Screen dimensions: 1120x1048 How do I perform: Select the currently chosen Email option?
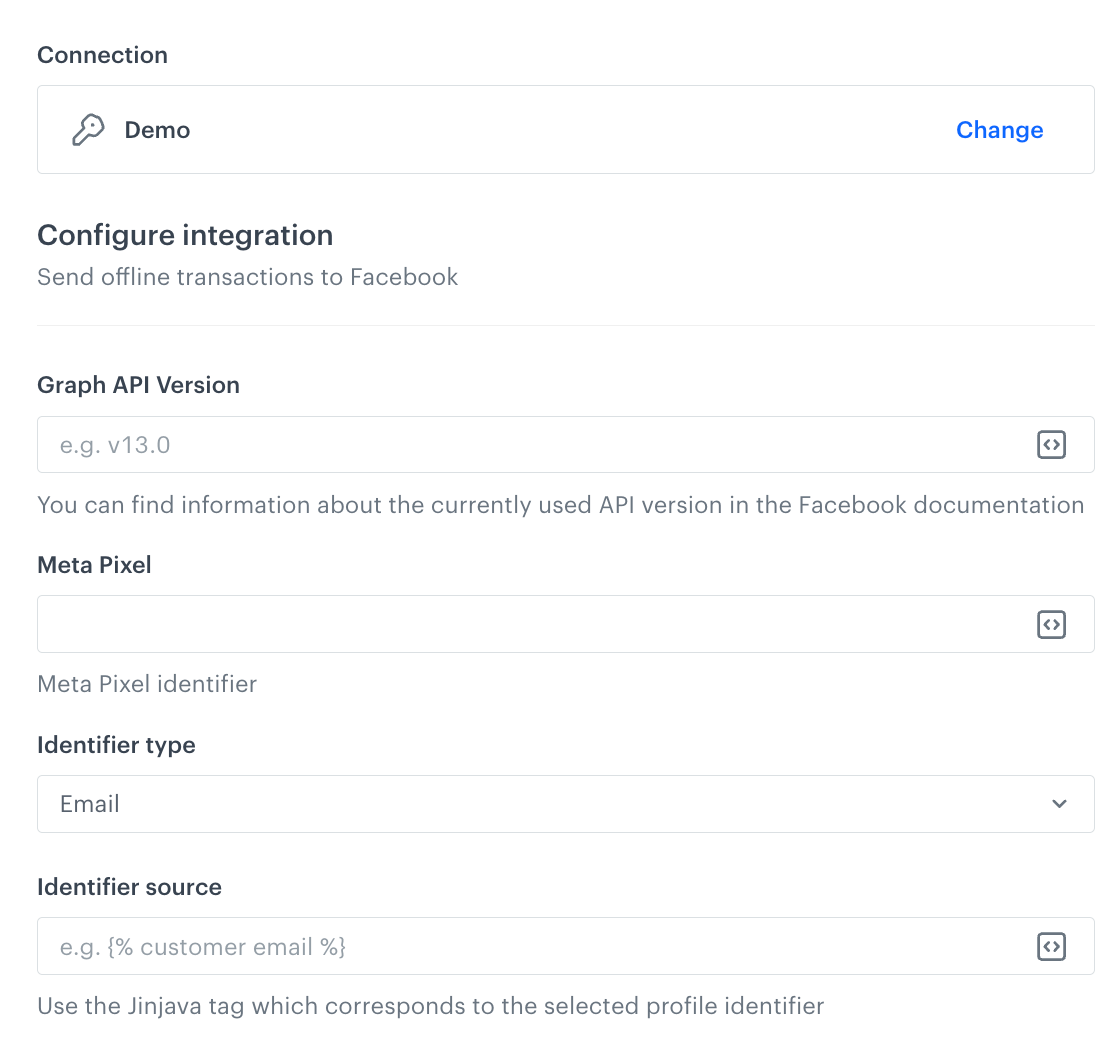point(90,804)
